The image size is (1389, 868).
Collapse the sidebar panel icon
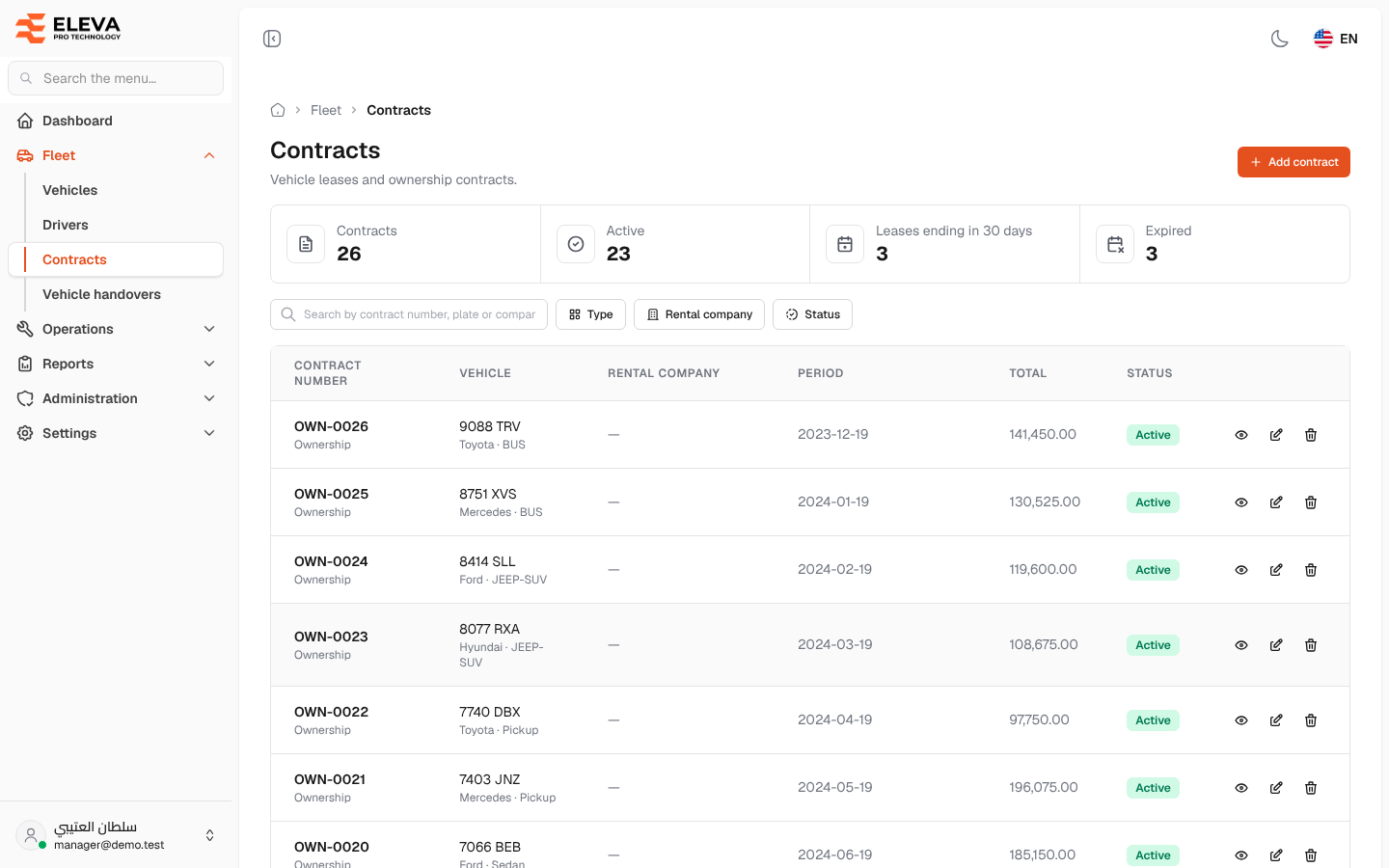coord(272,39)
